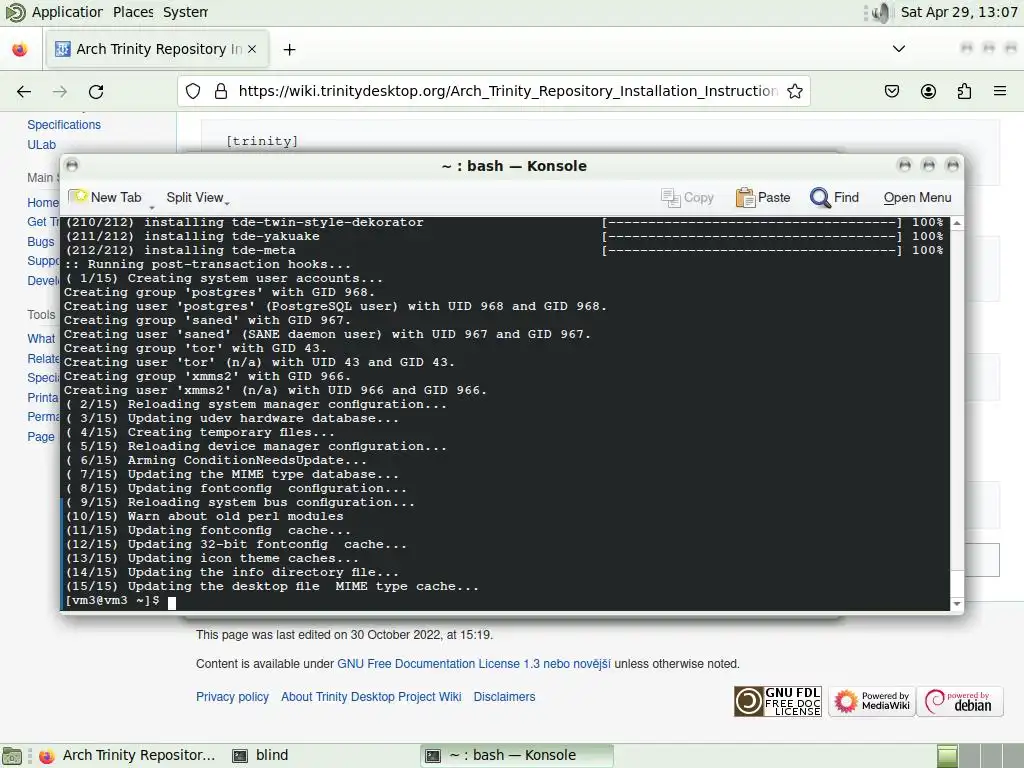Image resolution: width=1024 pixels, height=768 pixels.
Task: Open the Firefox account icon
Action: tap(928, 91)
